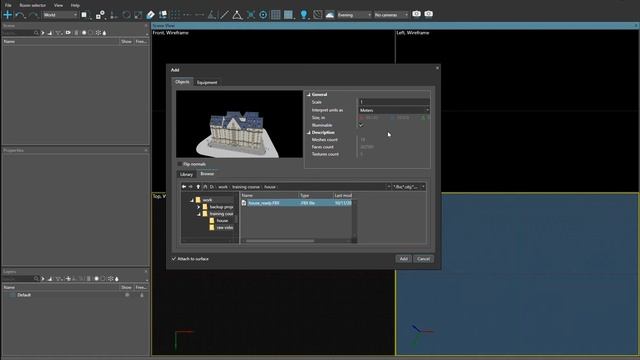The height and width of the screenshot is (360, 640).
Task: Click the blue plus Add object icon
Action: point(7,15)
